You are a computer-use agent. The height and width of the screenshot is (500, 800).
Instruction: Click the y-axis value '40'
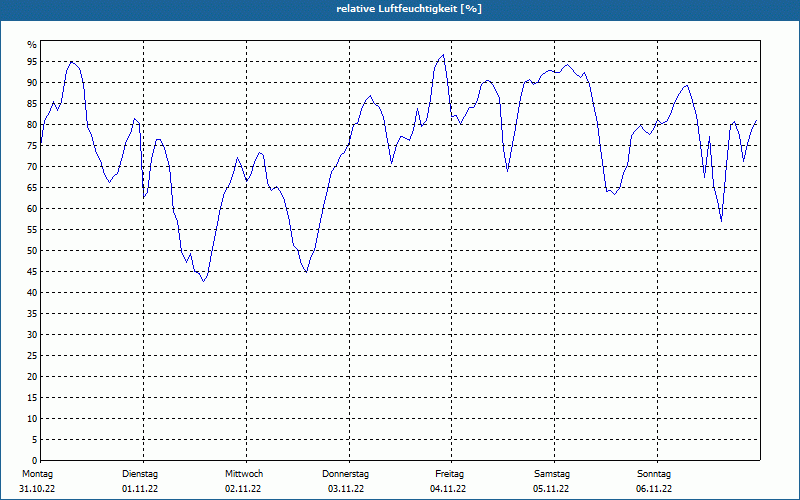point(32,293)
